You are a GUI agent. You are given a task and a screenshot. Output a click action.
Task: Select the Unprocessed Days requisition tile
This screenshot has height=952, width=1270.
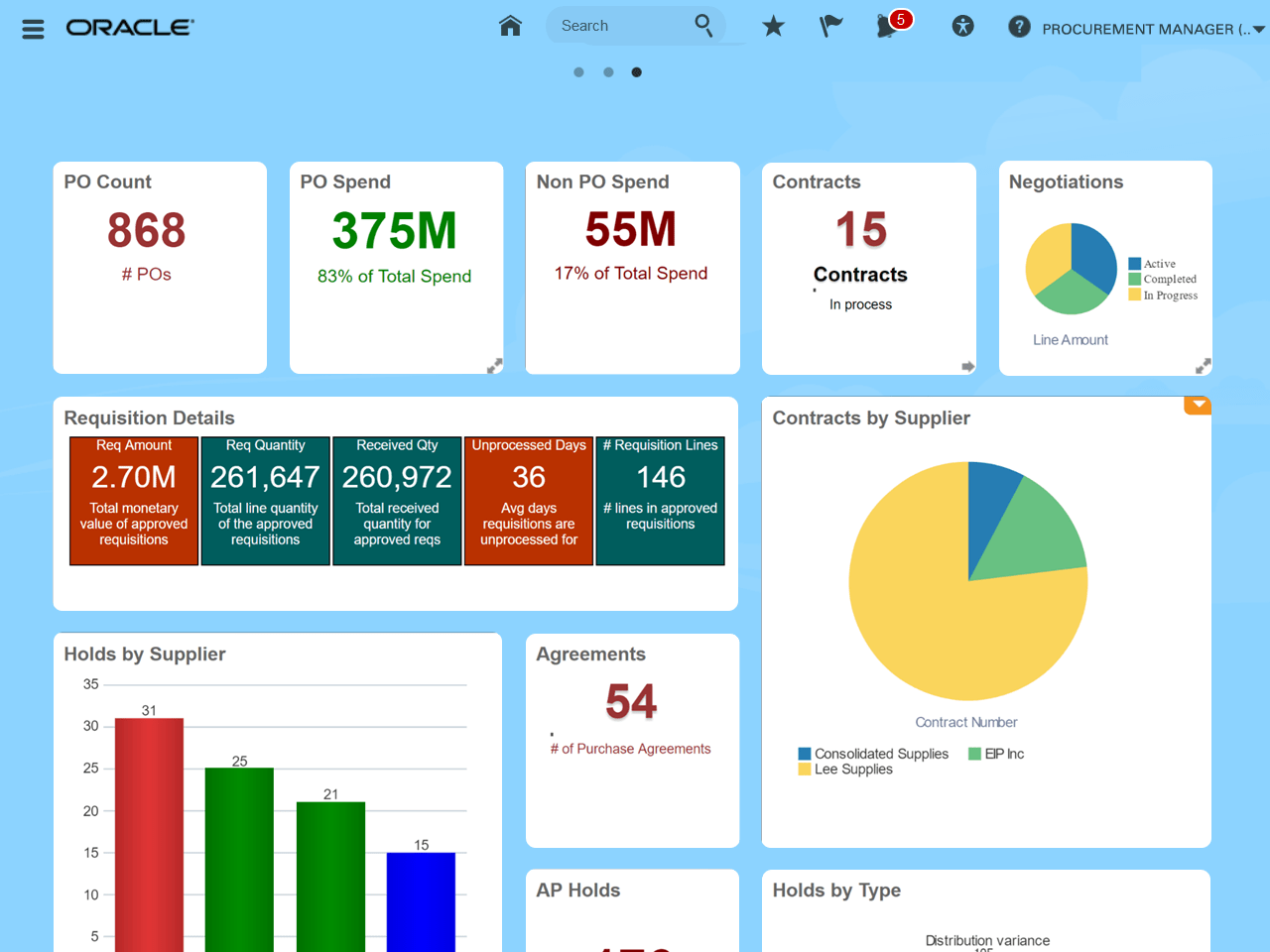point(529,500)
